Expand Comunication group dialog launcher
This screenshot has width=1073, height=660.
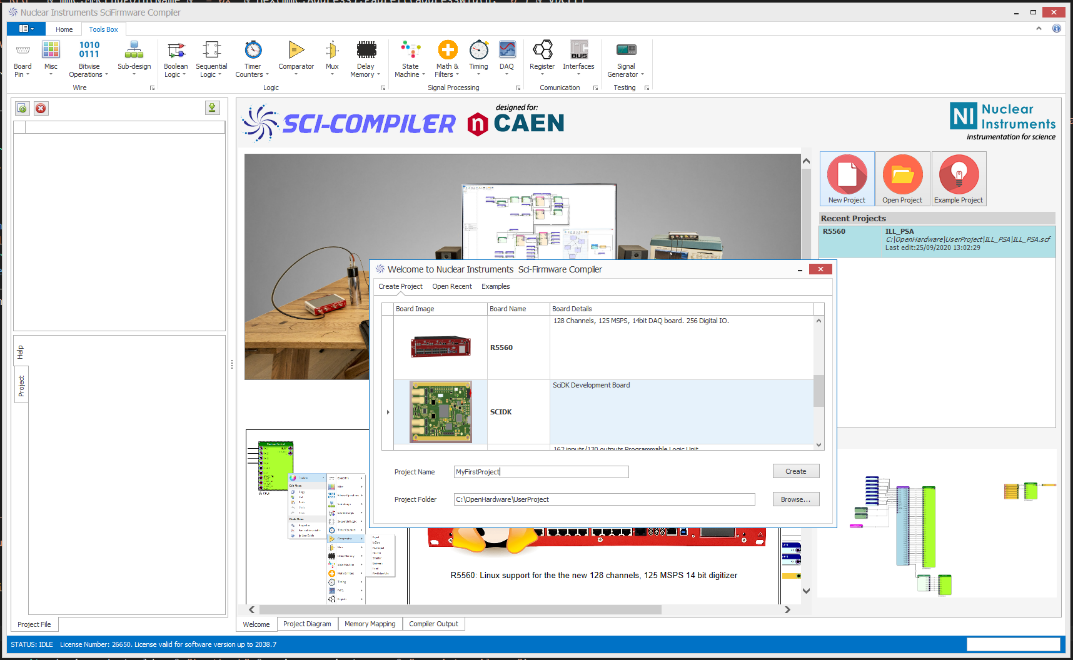point(595,88)
